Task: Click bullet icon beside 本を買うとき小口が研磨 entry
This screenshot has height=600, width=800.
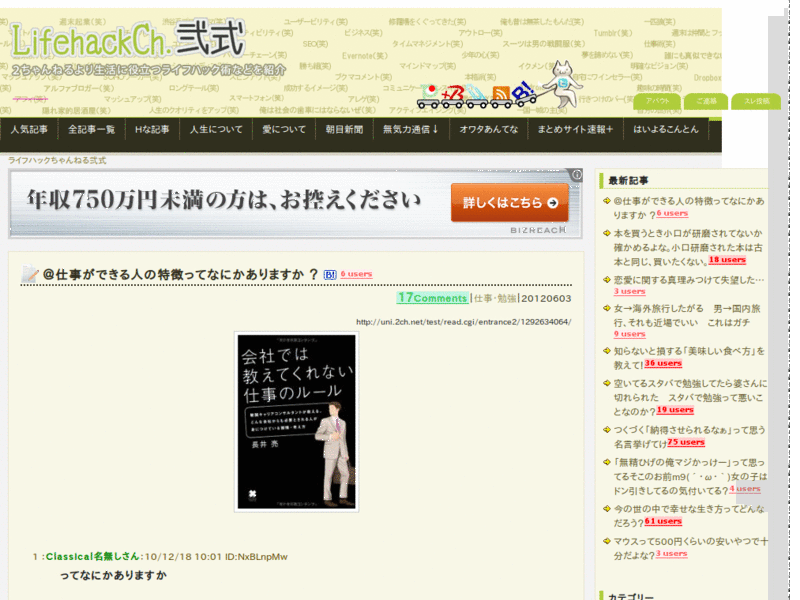Action: pyautogui.click(x=607, y=233)
